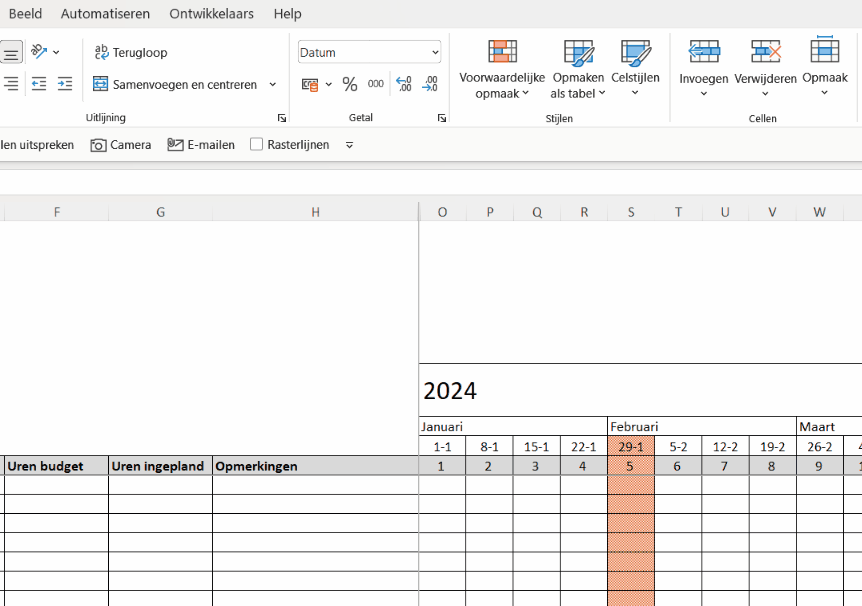
Task: Select column header H
Action: coord(316,212)
